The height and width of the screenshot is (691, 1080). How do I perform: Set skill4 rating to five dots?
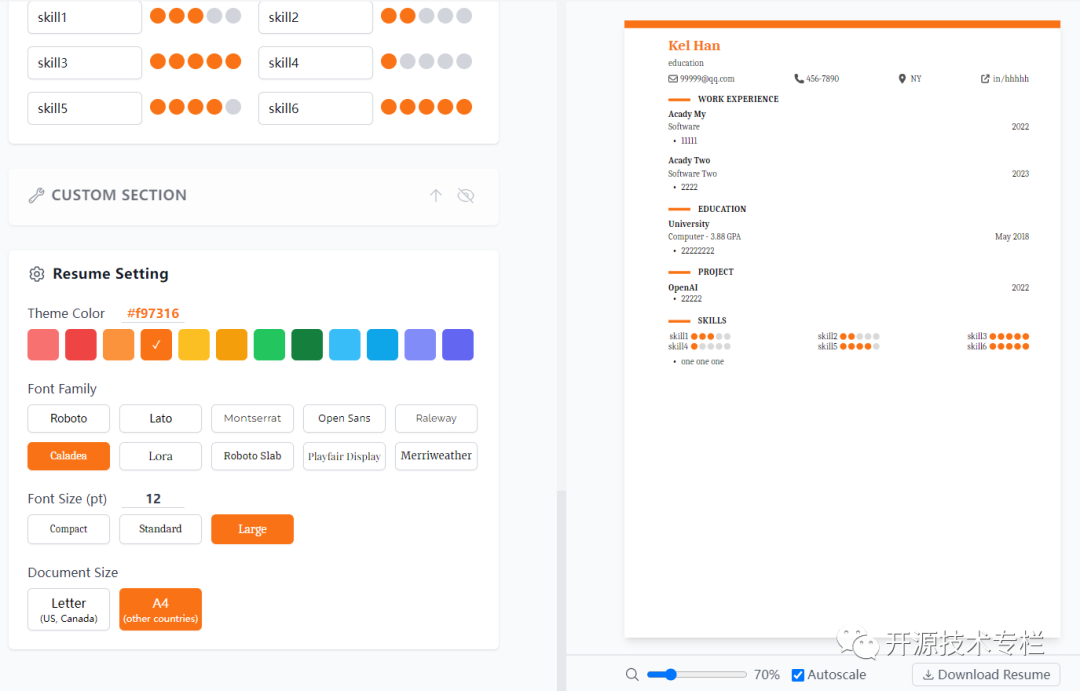(464, 61)
